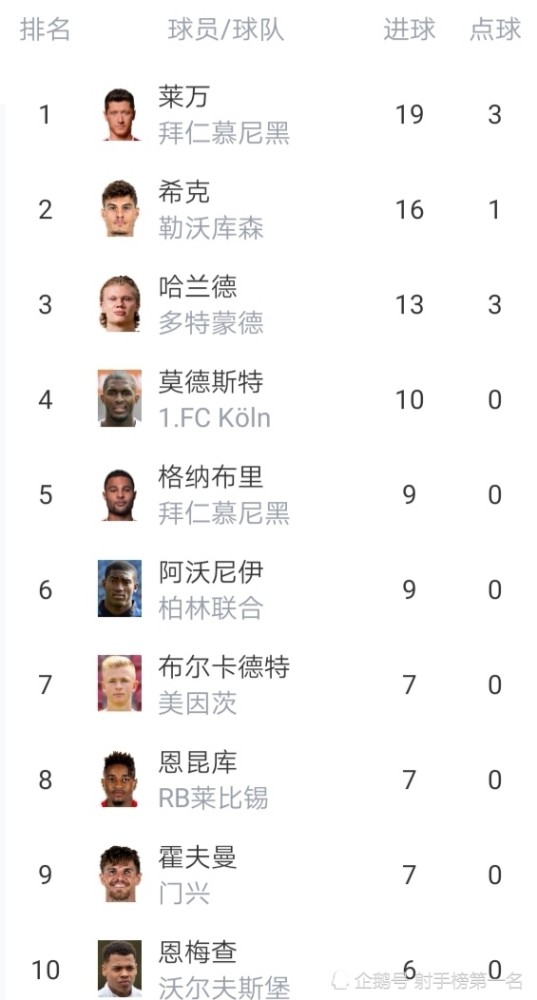The width and height of the screenshot is (537, 1000).
Task: Open 哈兰德 player avatar photo
Action: point(120,304)
